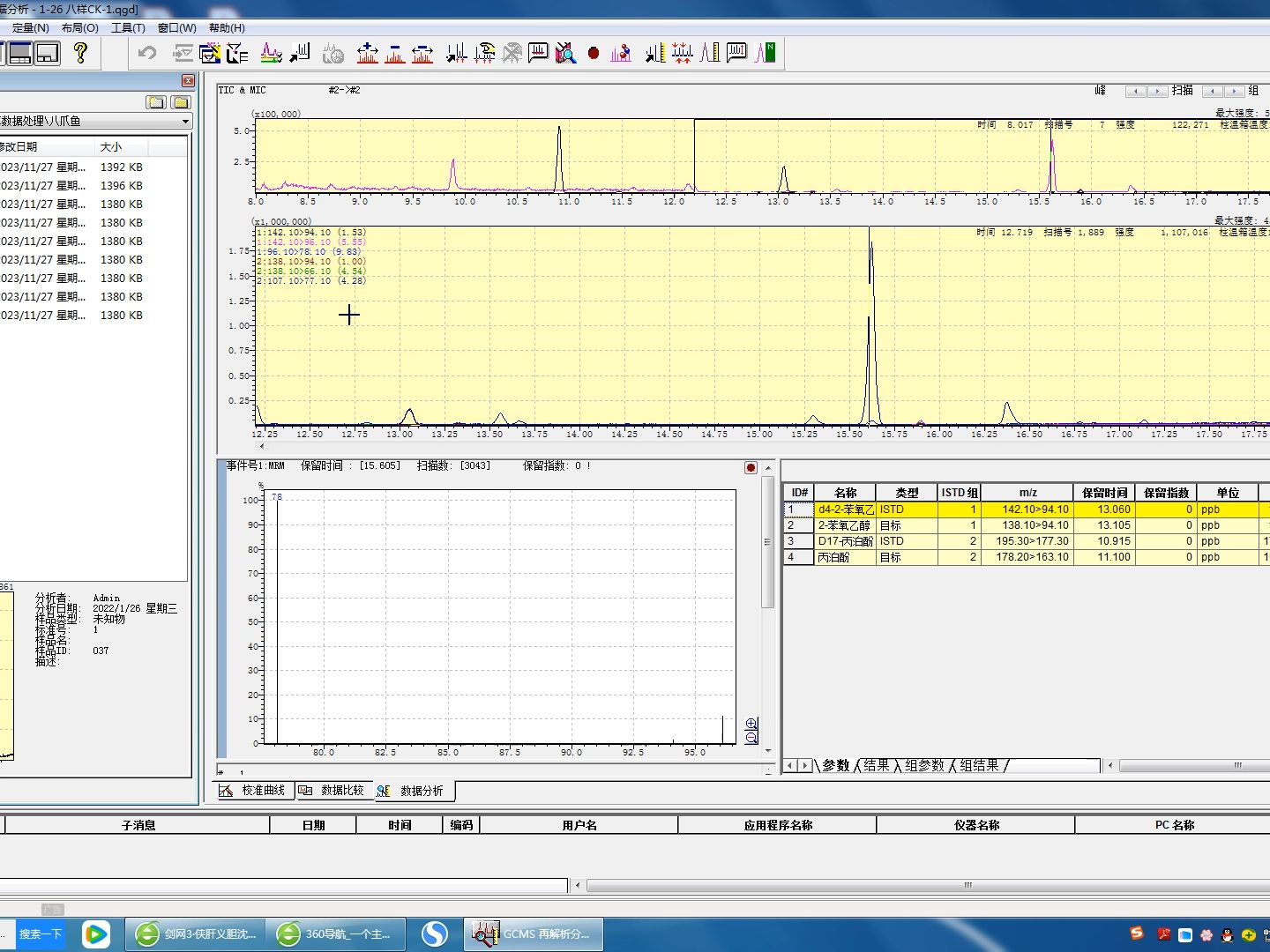Click the first folder icon in data explorer
This screenshot has height=952, width=1270.
coord(156,102)
